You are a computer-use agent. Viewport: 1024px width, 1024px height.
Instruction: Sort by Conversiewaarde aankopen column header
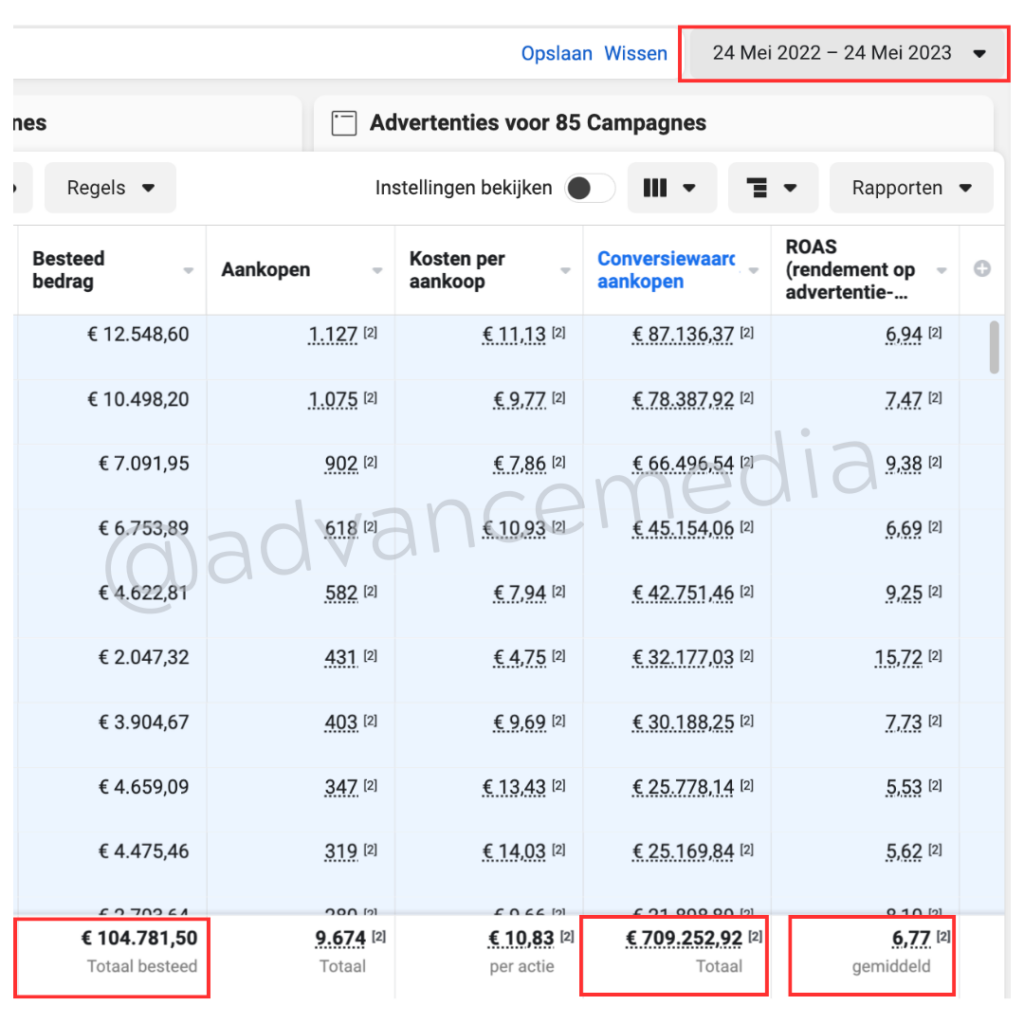(x=663, y=270)
